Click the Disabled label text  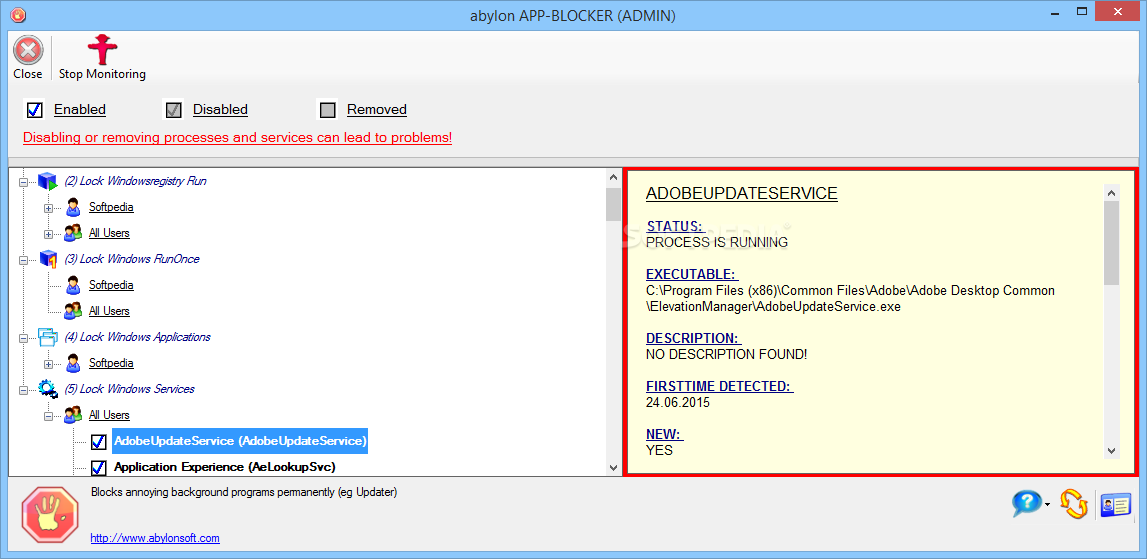[220, 110]
